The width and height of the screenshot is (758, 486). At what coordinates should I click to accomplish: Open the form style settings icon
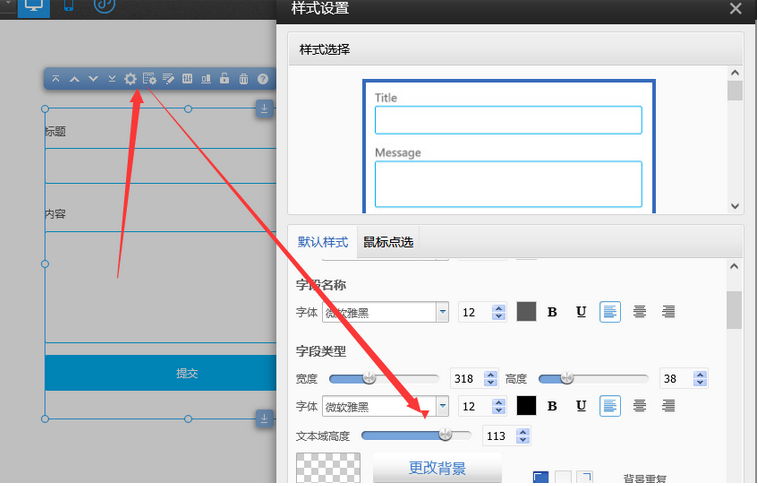pos(149,79)
